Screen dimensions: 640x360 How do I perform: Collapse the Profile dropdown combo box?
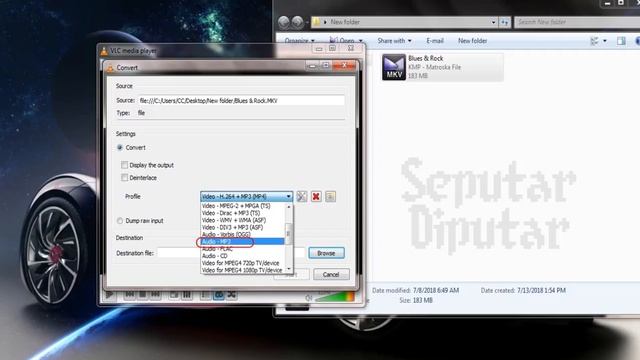(247, 196)
